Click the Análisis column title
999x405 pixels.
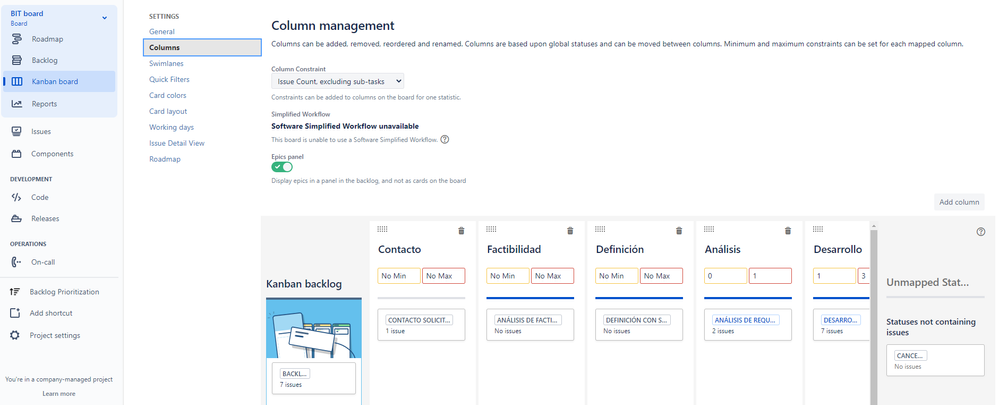click(x=722, y=250)
